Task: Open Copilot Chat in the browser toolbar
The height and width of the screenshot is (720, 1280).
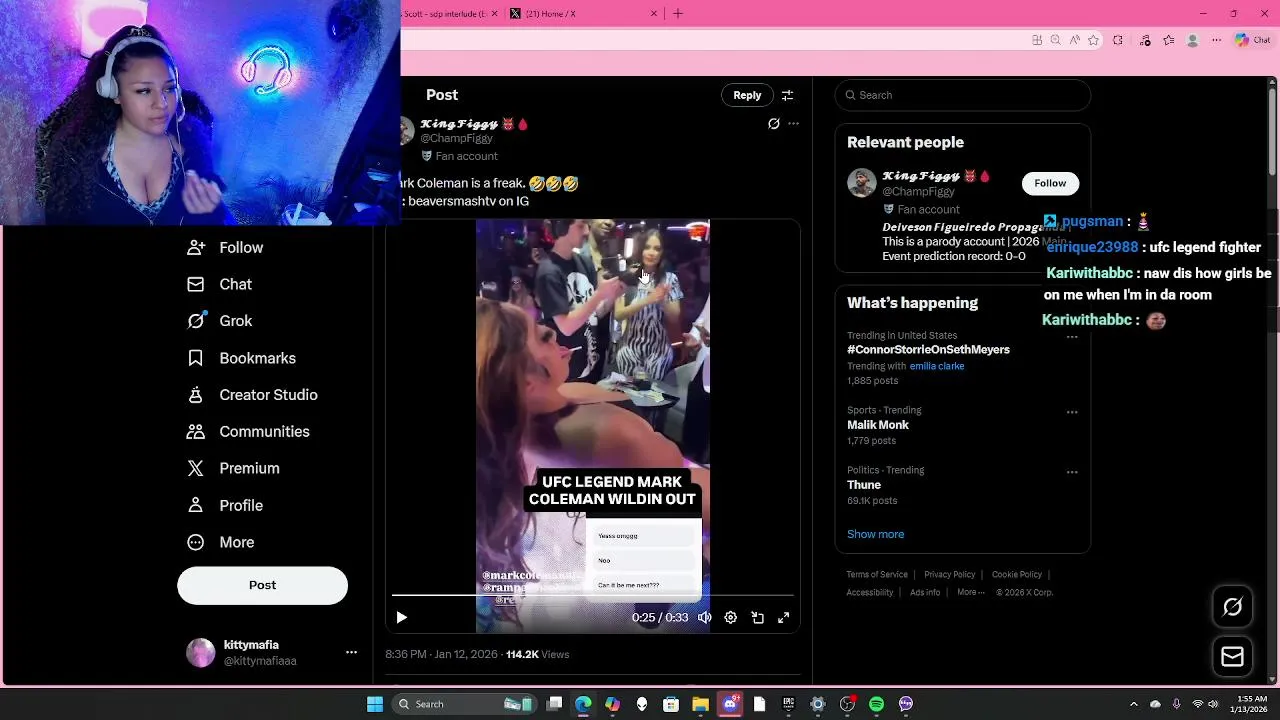Action: pyautogui.click(x=1251, y=40)
